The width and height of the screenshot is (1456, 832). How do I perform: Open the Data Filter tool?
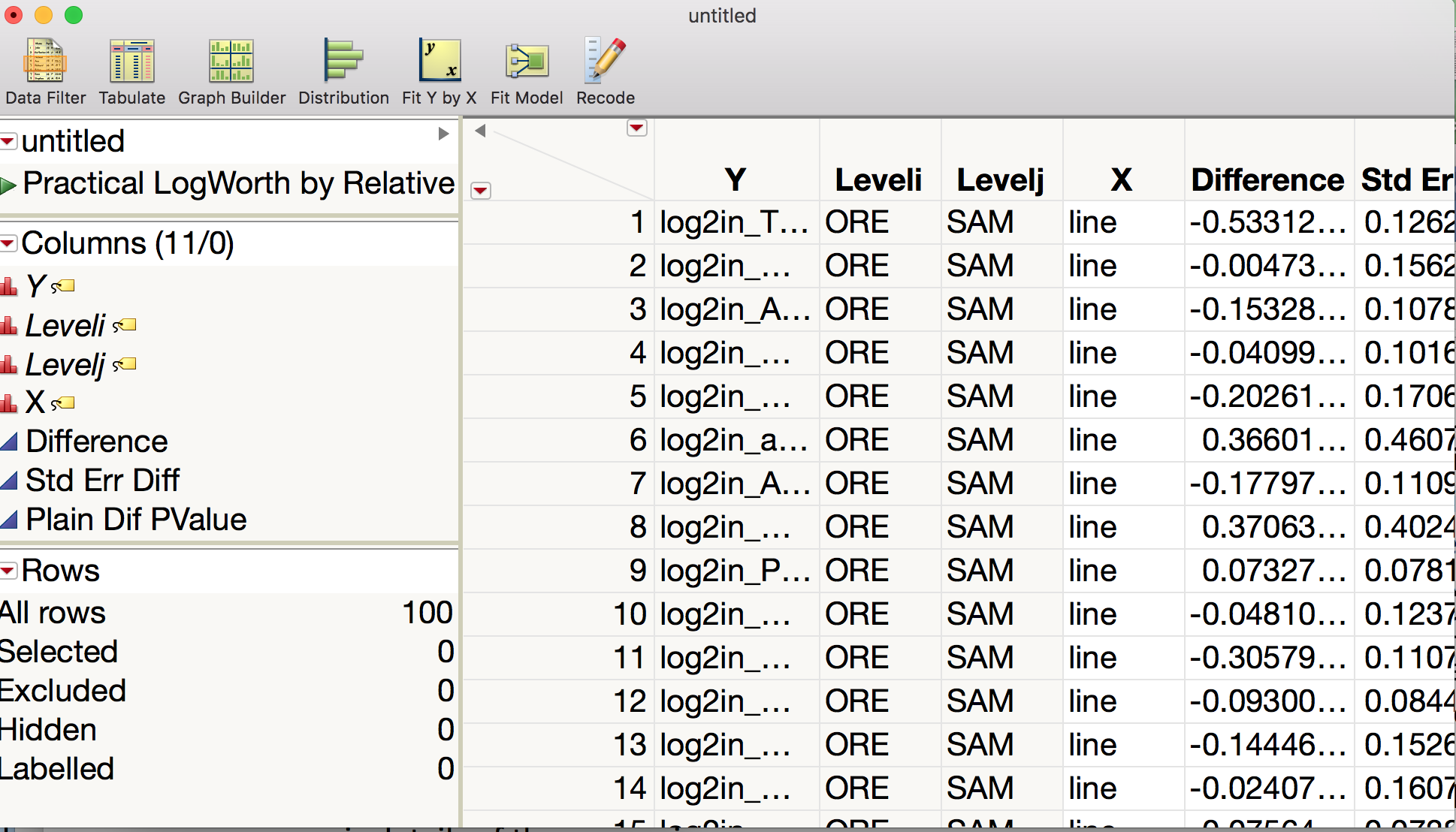[45, 68]
